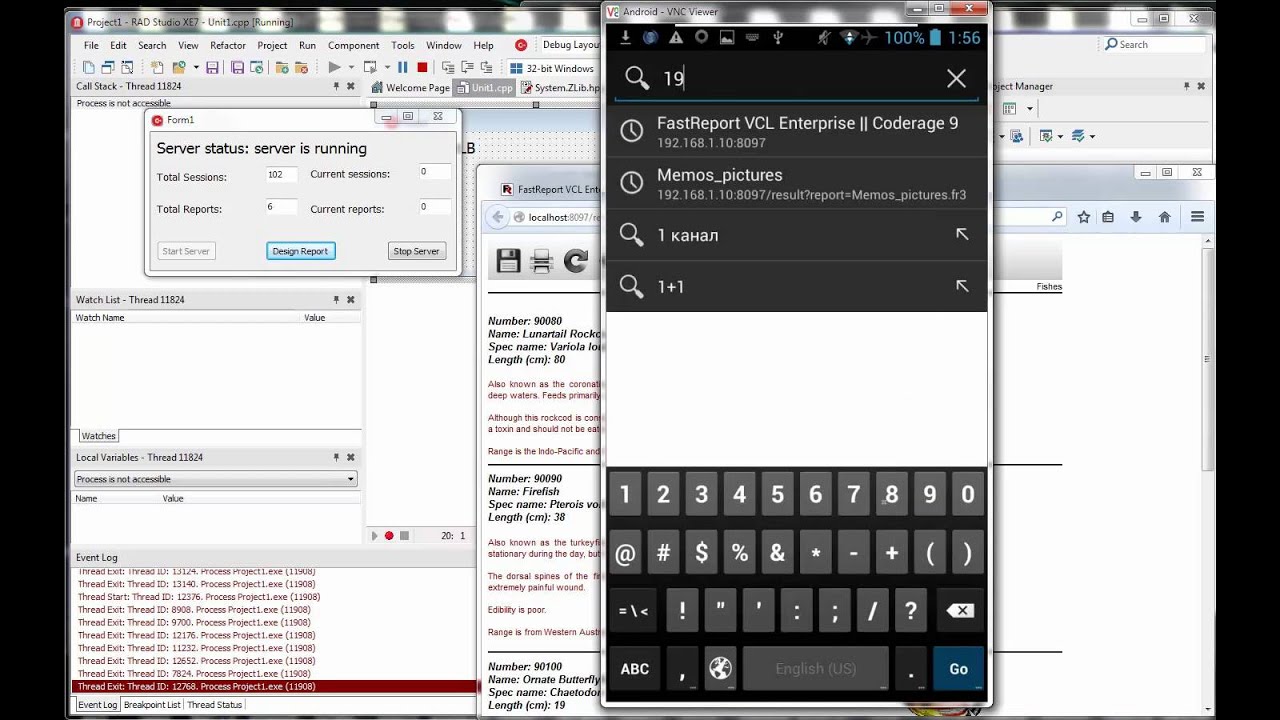Stop the program with the red square

422,68
